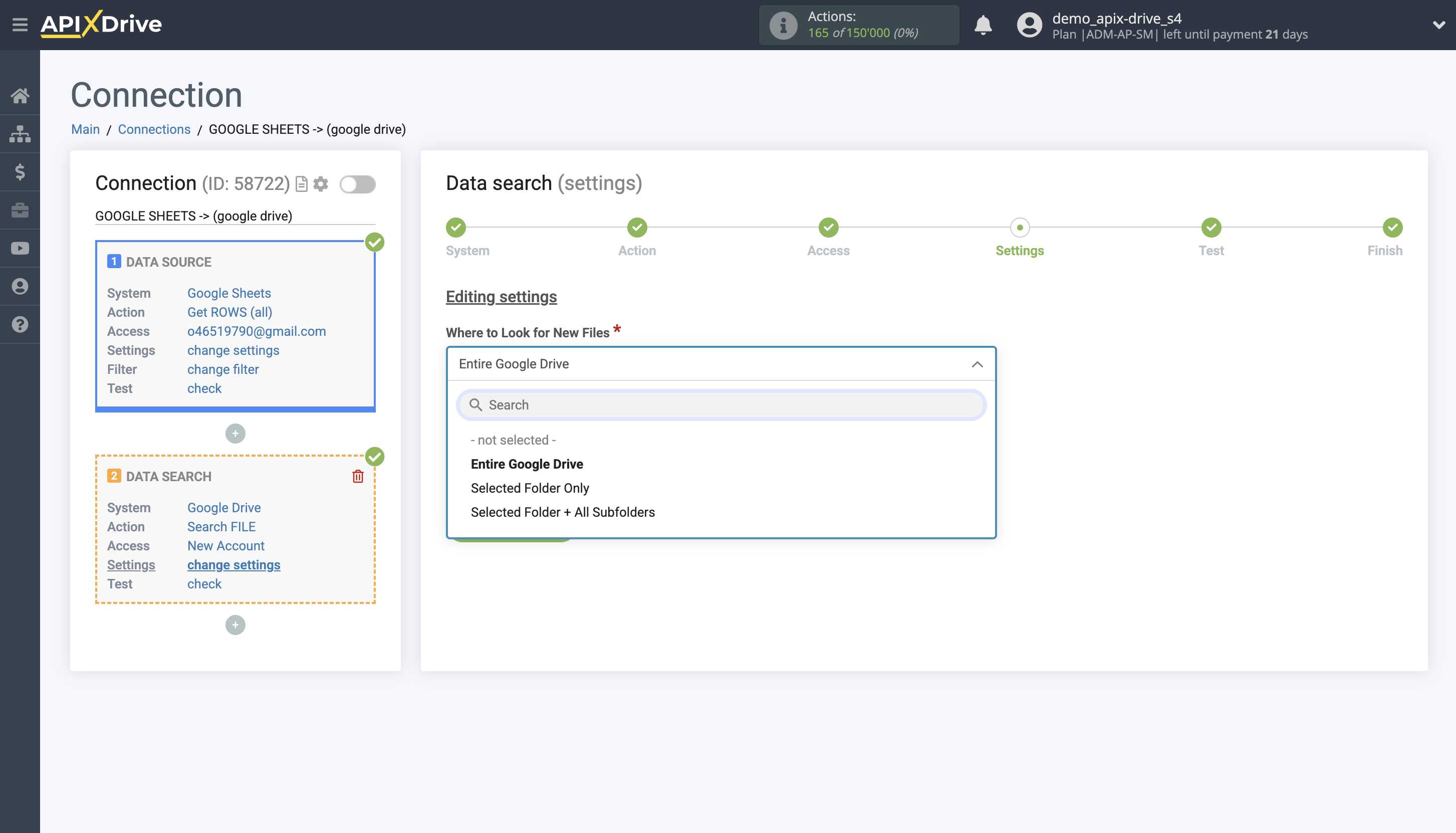Click the user avatar icon
Image resolution: width=1456 pixels, height=833 pixels.
click(1030, 25)
